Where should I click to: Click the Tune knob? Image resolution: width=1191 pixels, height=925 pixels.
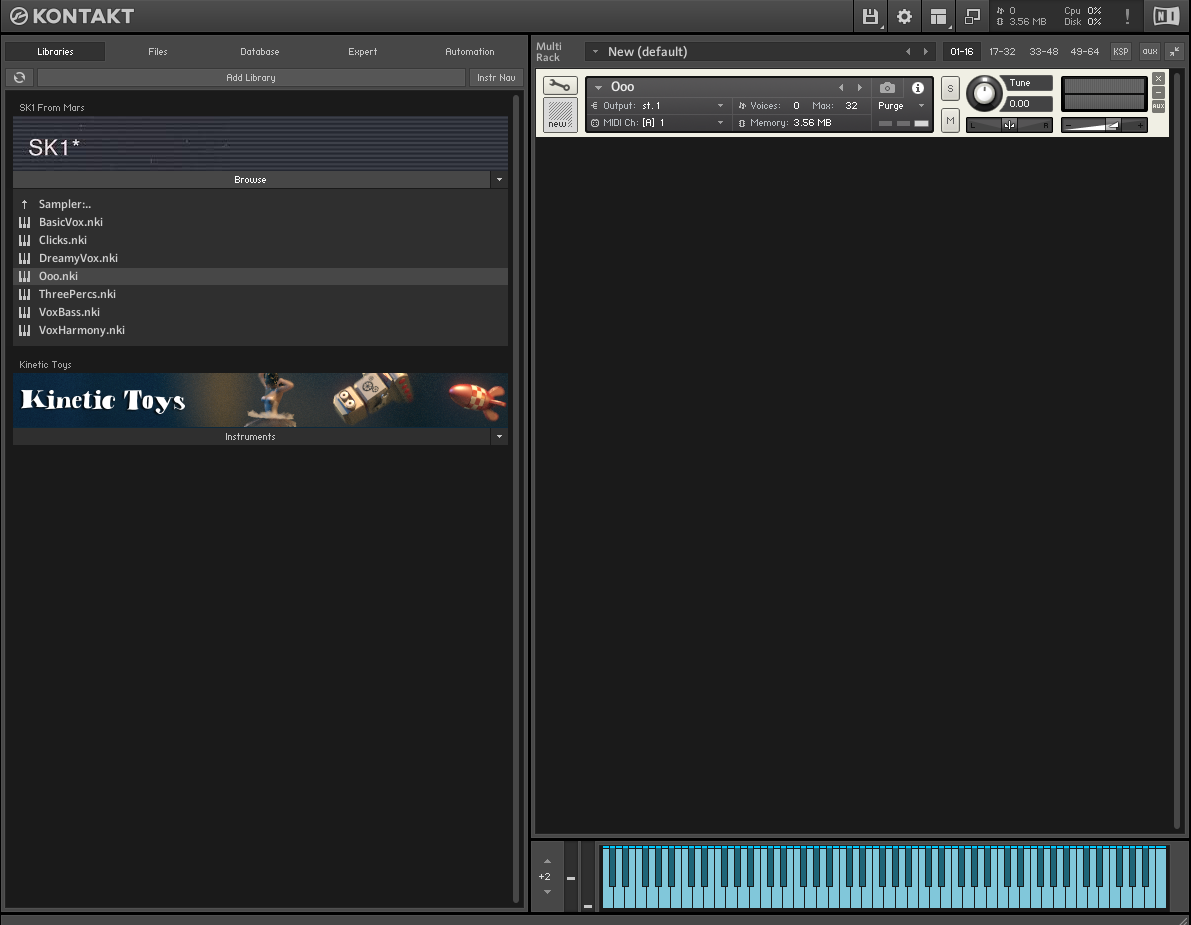click(x=984, y=93)
